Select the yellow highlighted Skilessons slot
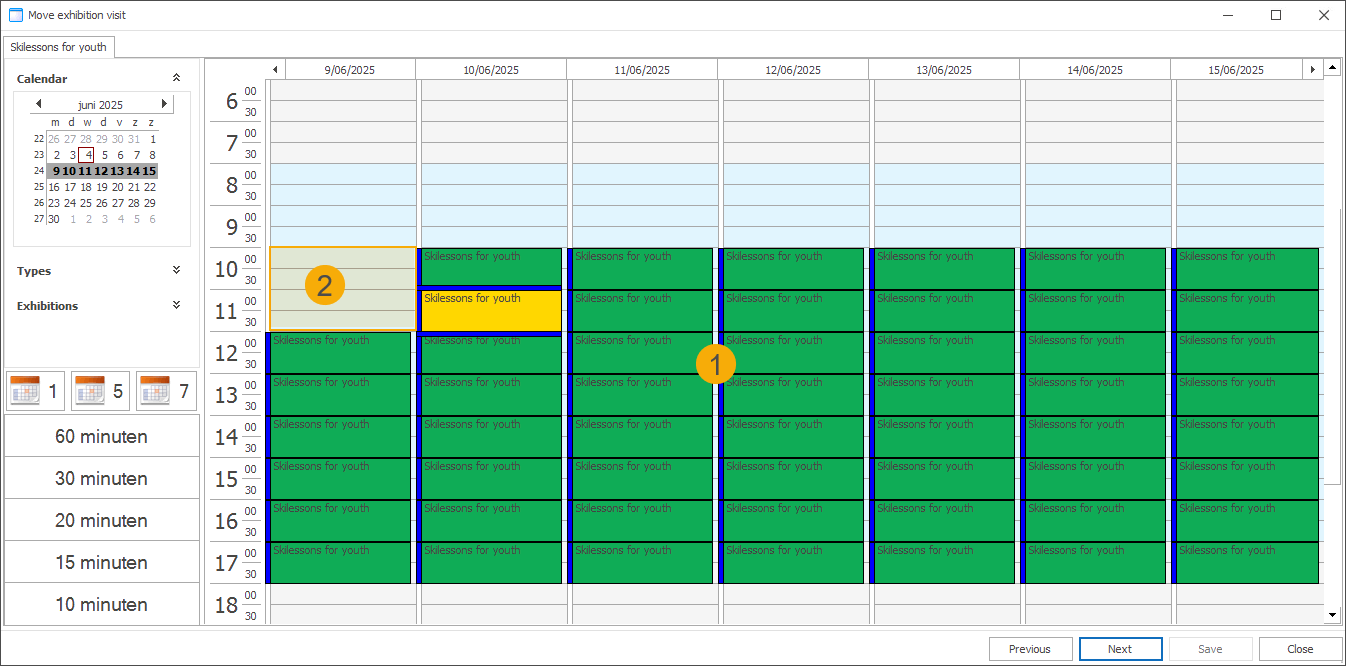 click(x=491, y=311)
